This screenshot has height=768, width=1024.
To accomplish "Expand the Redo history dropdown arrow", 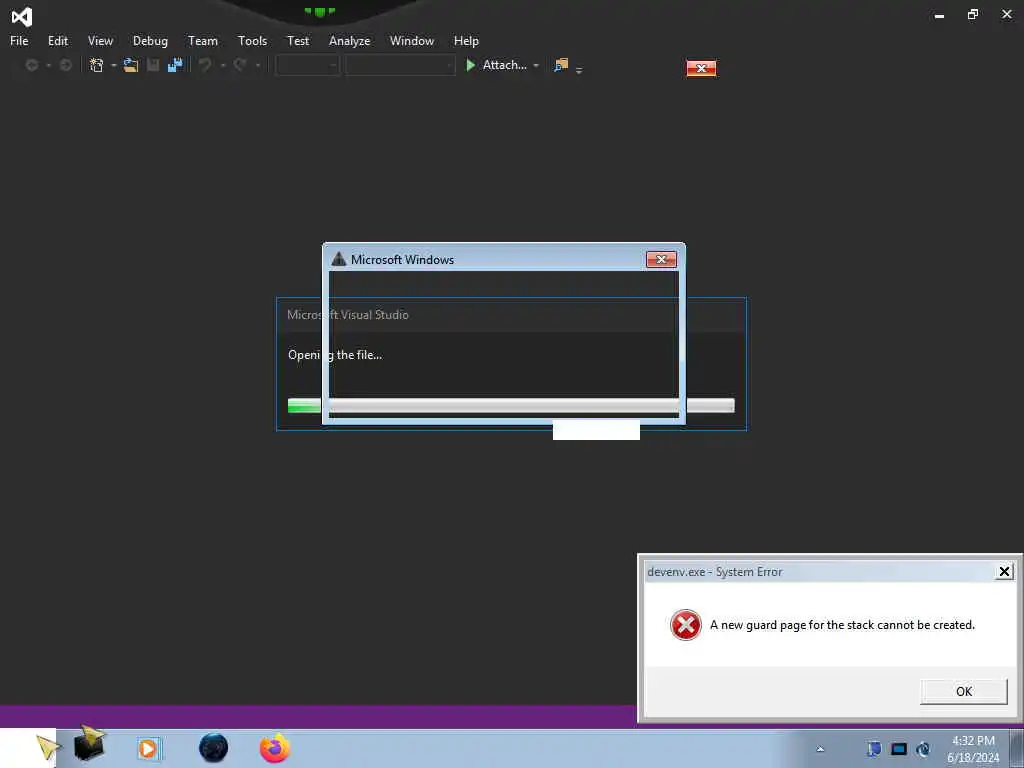I will 257,65.
